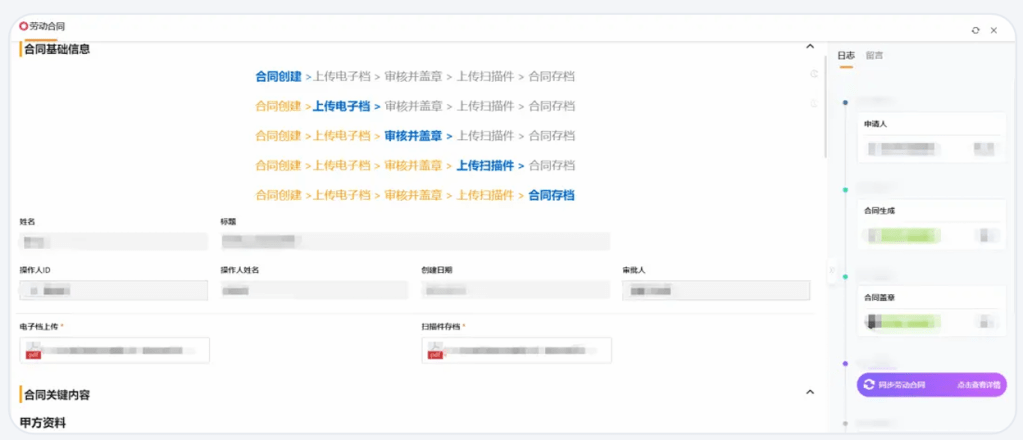Switch to the 日志 tab
Image resolution: width=1023 pixels, height=440 pixels.
845,55
